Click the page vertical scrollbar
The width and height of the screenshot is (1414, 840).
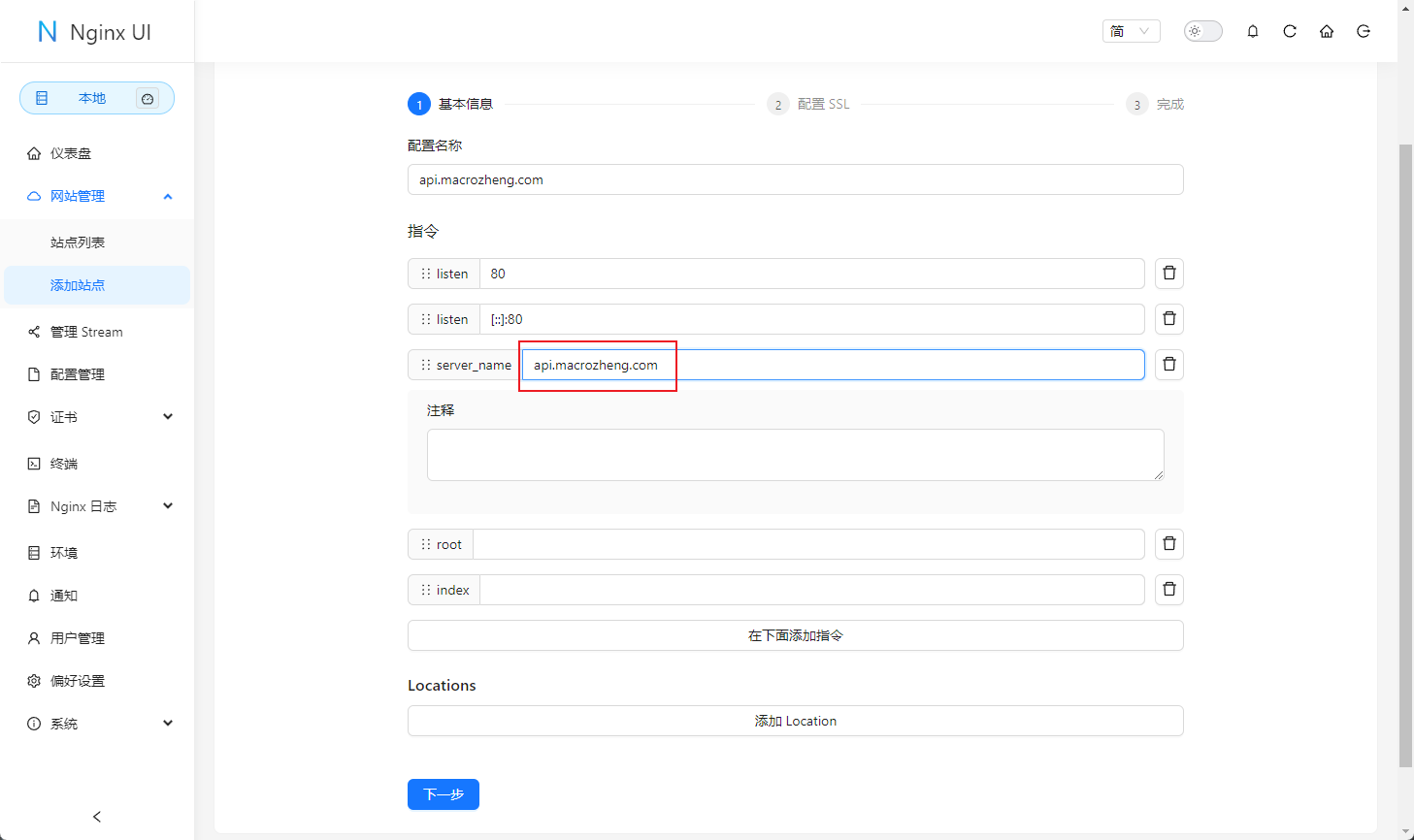coord(1405,456)
